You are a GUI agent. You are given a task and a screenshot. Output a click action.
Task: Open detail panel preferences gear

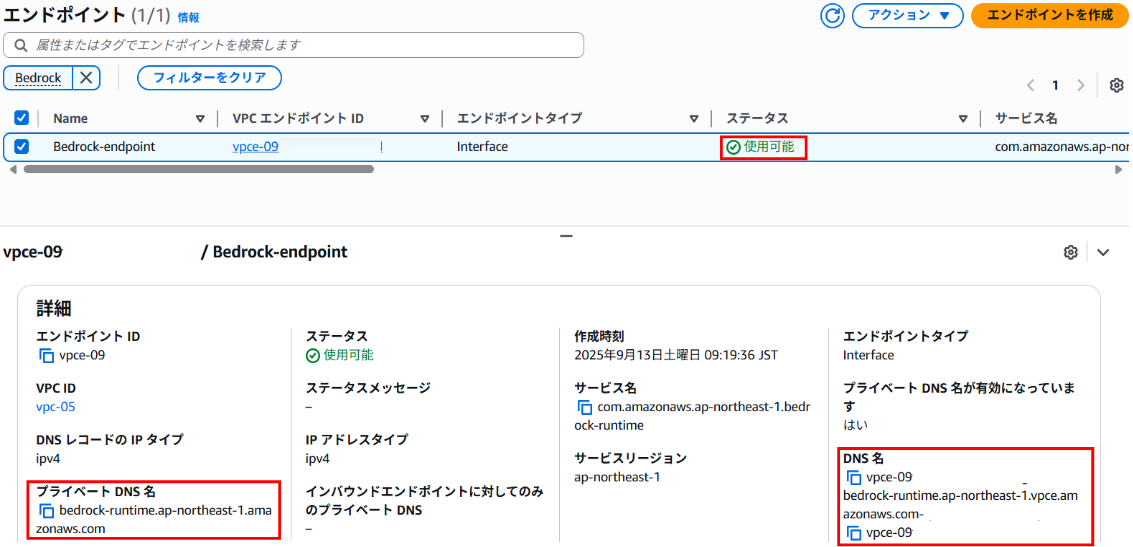tap(1071, 252)
